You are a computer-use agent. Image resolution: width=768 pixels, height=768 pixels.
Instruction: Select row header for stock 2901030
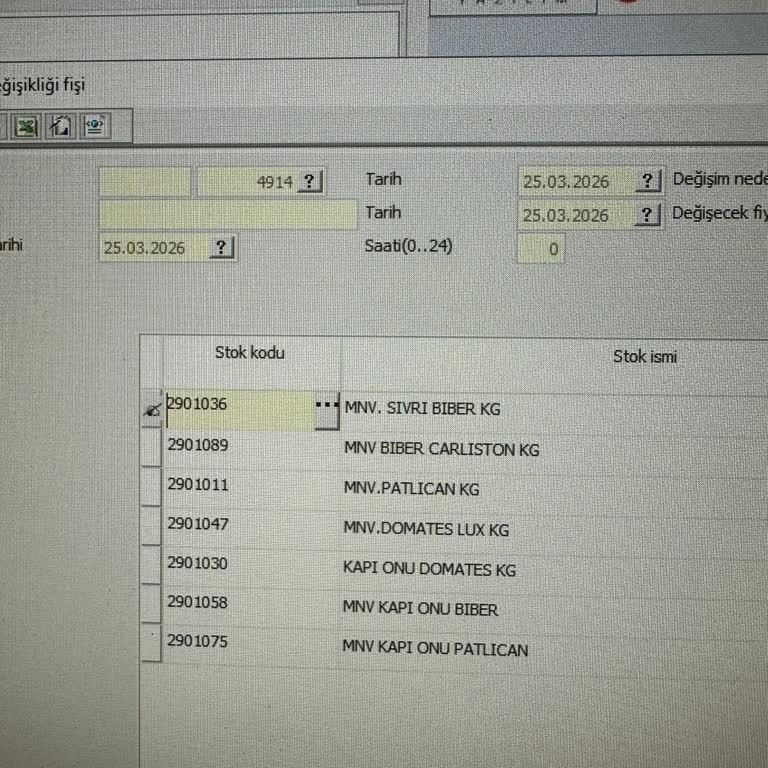(151, 565)
